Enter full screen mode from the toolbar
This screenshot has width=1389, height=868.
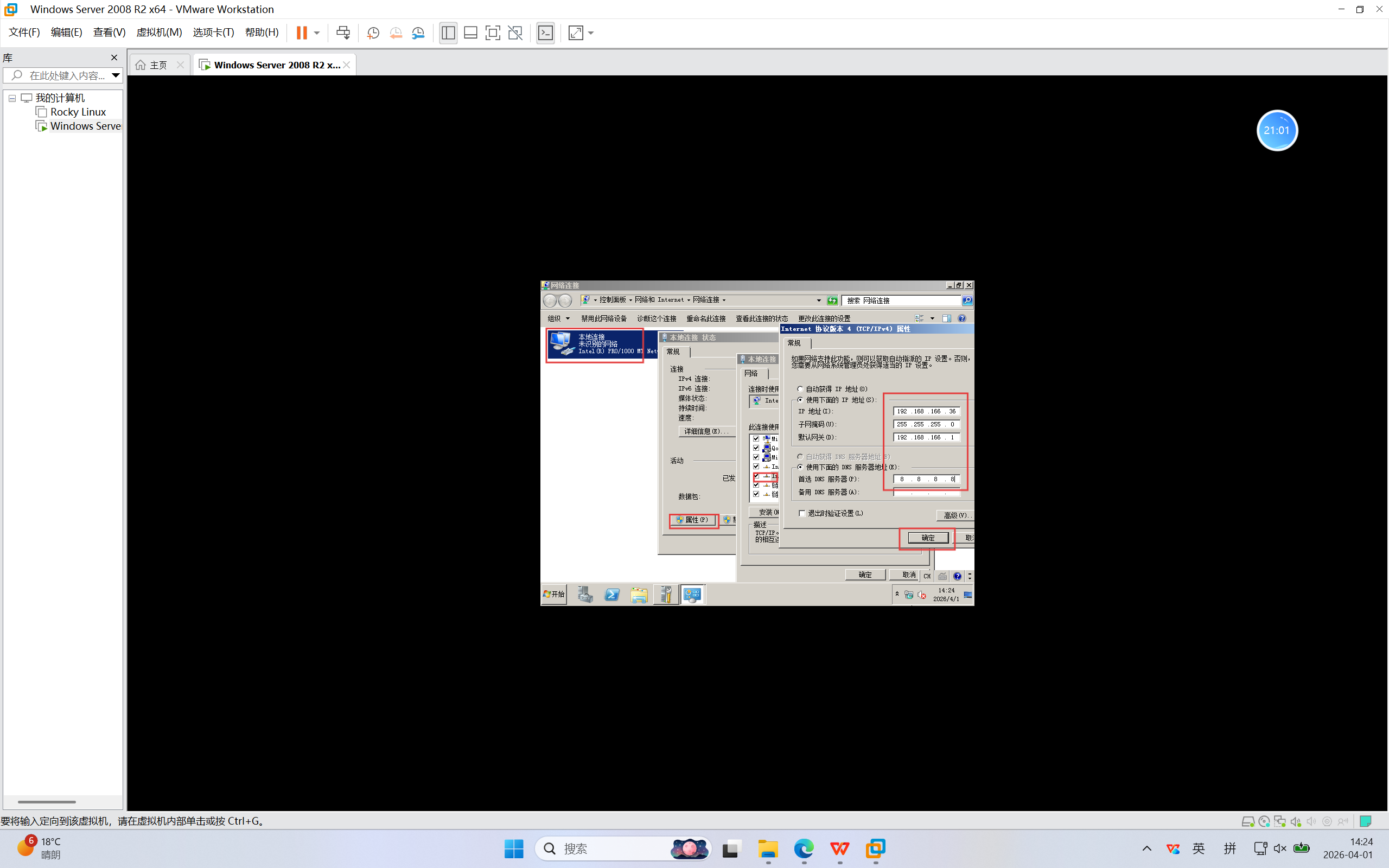point(493,33)
